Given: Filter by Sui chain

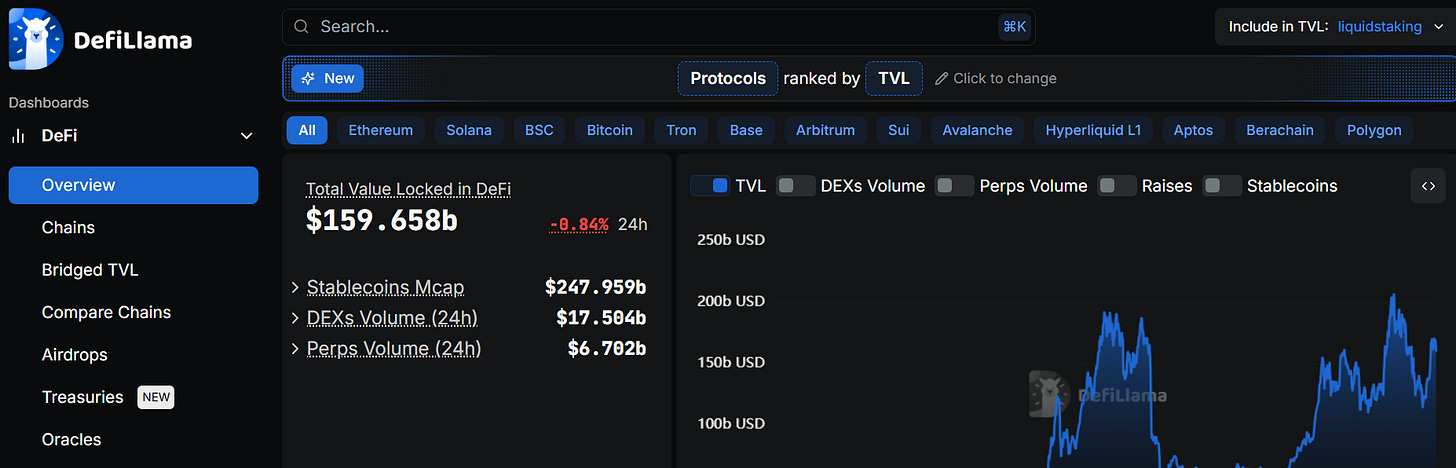Looking at the screenshot, I should point(899,130).
